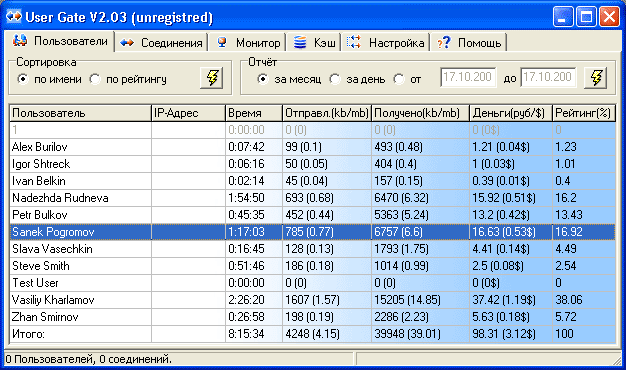Image resolution: width=626 pixels, height=370 pixels.
Task: Click rating value 38.06
Action: coord(569,300)
